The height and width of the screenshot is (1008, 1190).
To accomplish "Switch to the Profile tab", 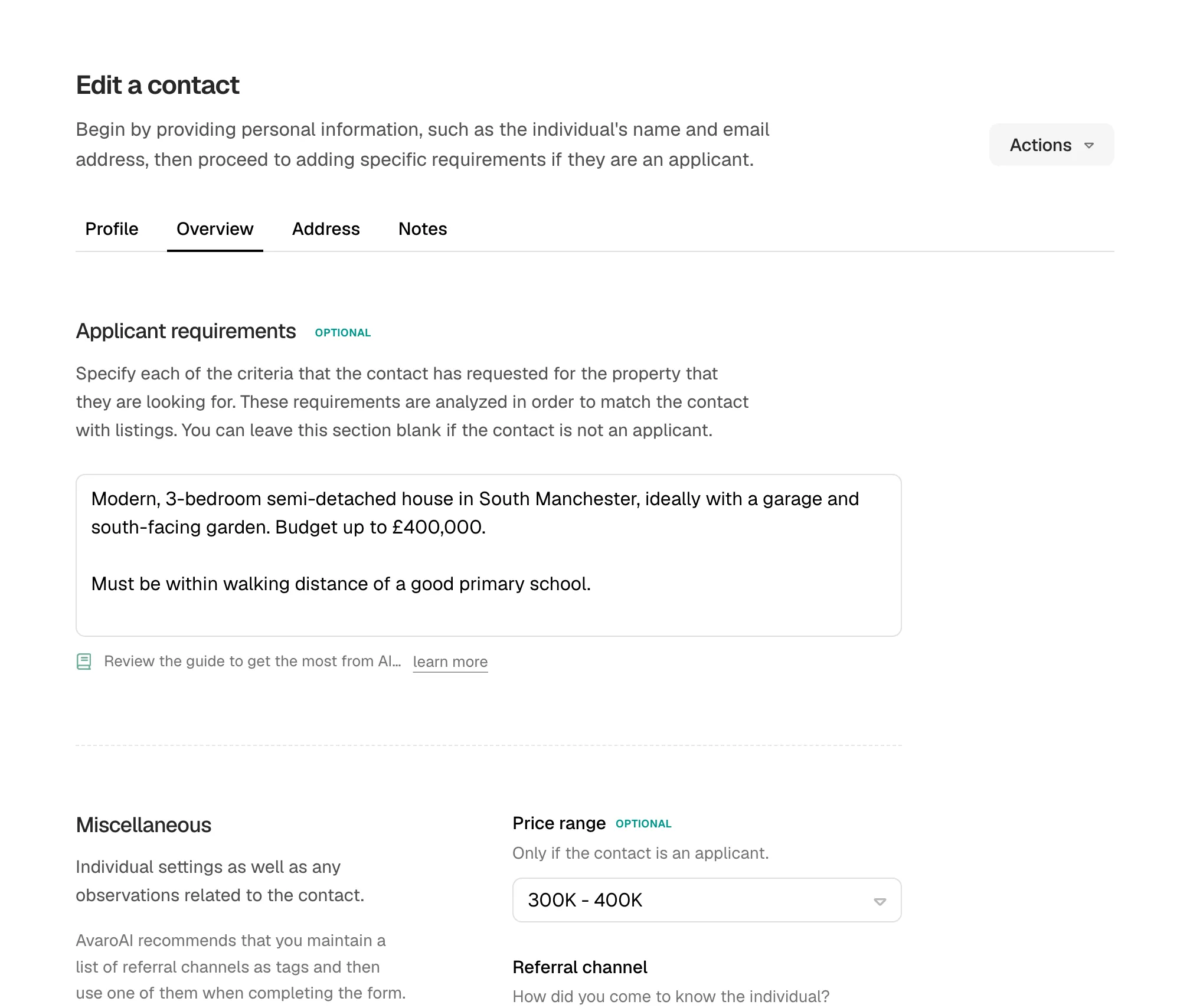I will click(112, 229).
